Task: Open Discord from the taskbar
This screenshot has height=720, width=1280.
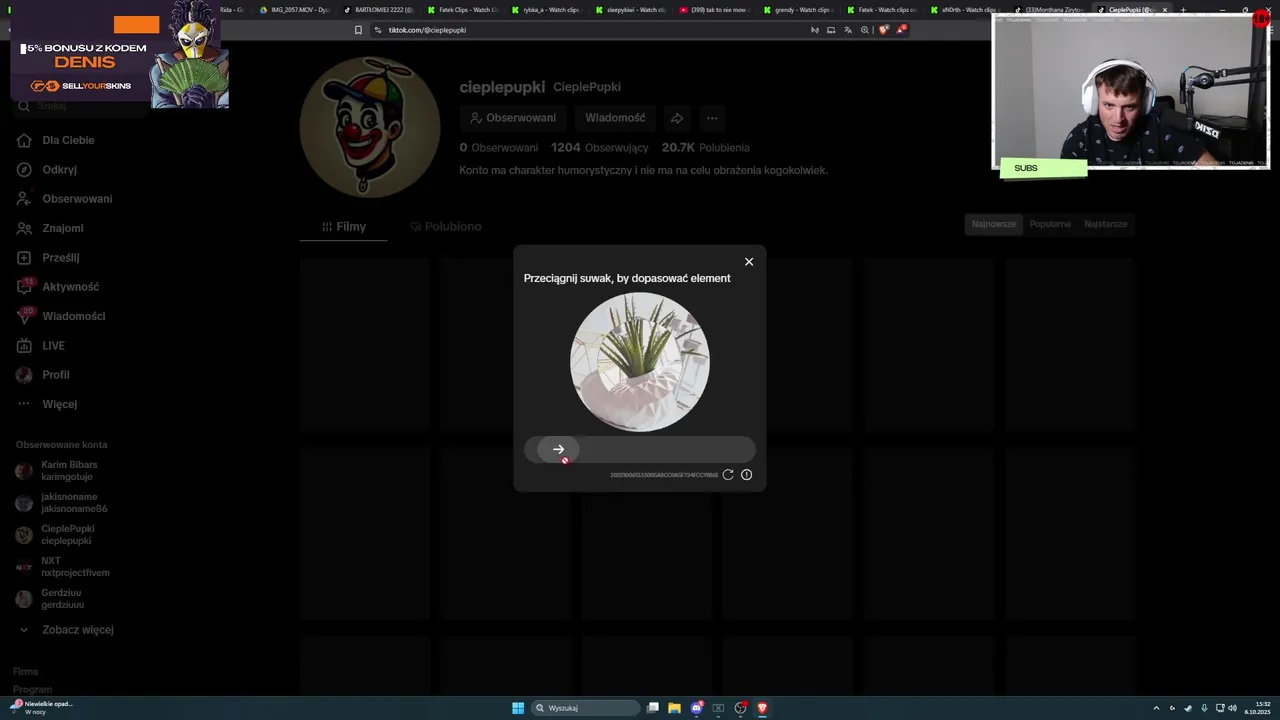Action: pyautogui.click(x=696, y=708)
